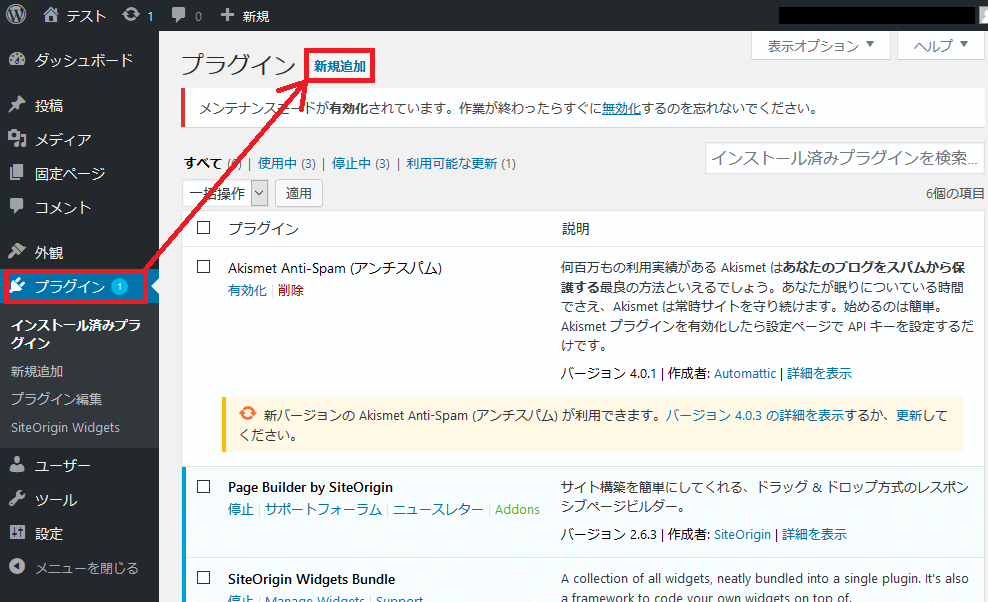The width and height of the screenshot is (988, 602).
Task: Click the コメント speech bubble icon in sidebar
Action: point(17,206)
